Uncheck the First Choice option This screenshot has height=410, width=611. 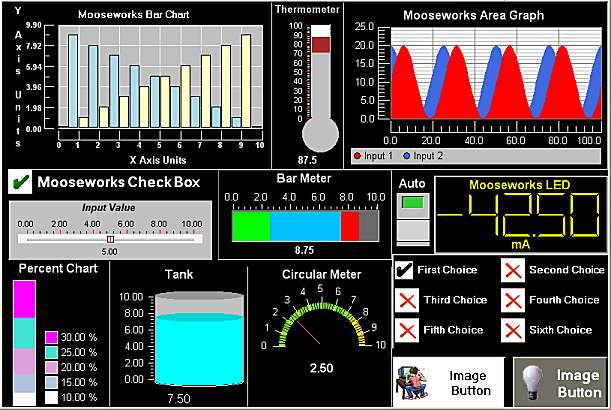[x=405, y=270]
